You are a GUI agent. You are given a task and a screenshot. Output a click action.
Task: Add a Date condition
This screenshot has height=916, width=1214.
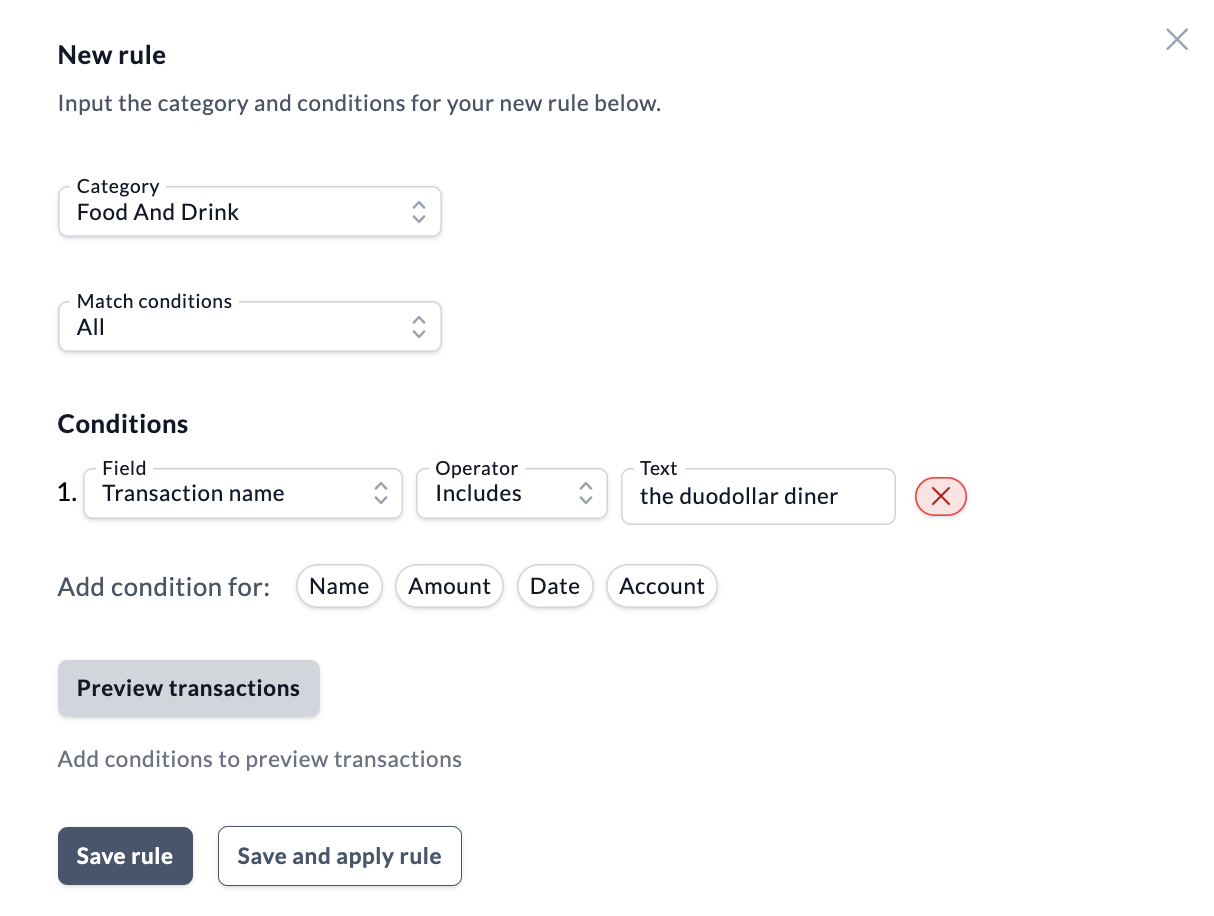coord(555,586)
